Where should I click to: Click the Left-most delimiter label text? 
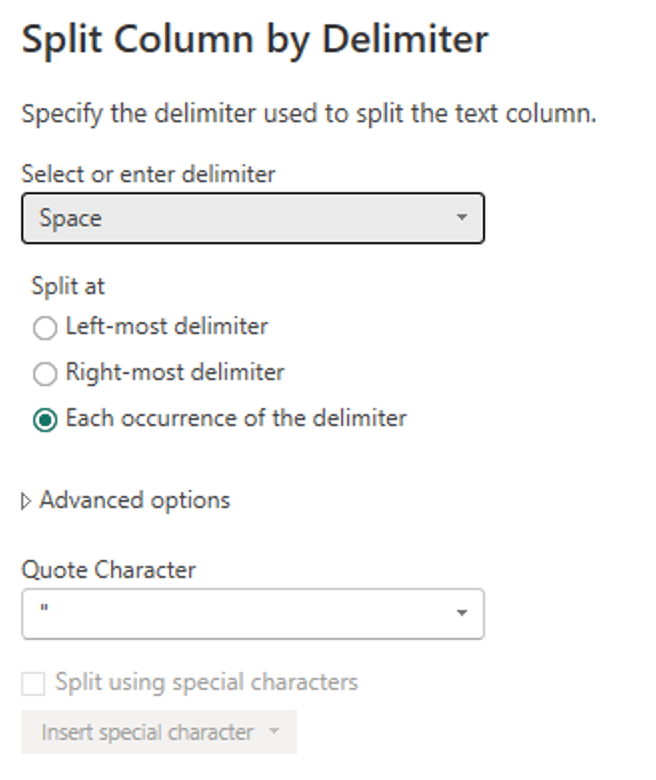(x=167, y=326)
